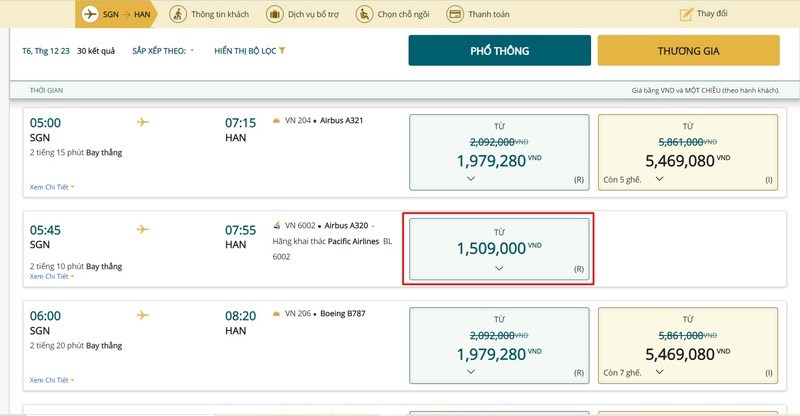This screenshot has width=800, height=416.
Task: Choose the 1,509,000 VND economy fare
Action: click(498, 248)
